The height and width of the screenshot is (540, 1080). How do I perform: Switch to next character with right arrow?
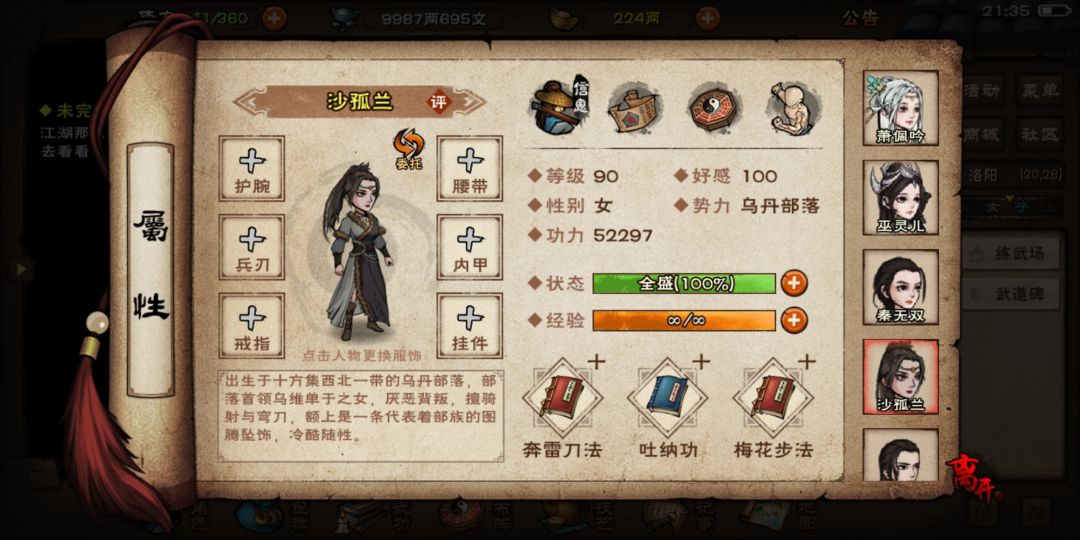[470, 103]
